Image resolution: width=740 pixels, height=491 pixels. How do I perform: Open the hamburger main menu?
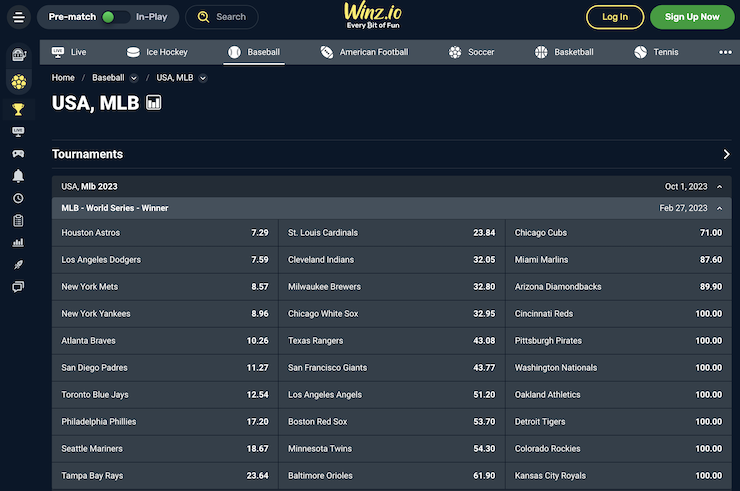click(x=19, y=17)
